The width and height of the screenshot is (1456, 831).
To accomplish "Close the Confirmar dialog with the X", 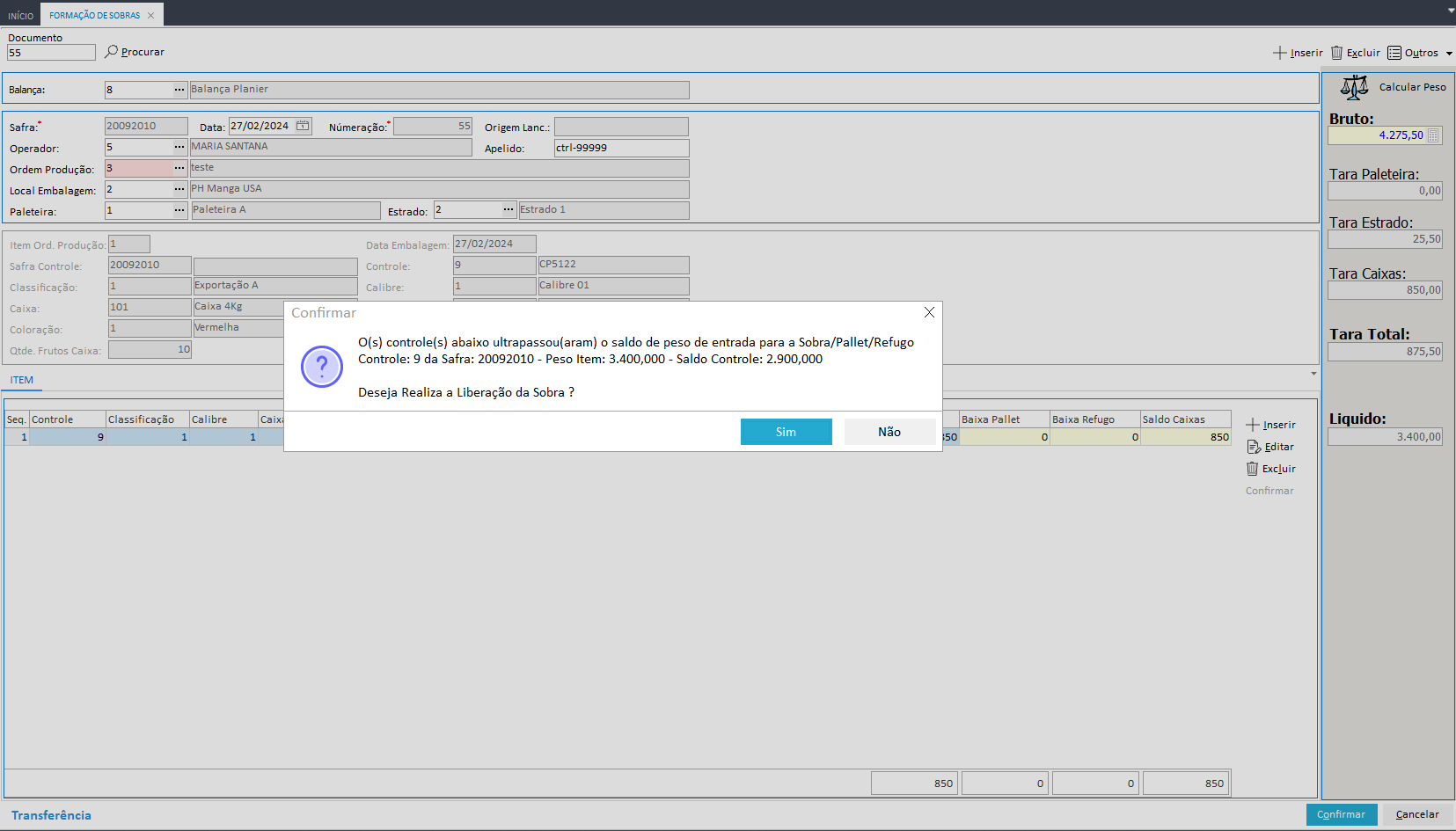I will 929,312.
